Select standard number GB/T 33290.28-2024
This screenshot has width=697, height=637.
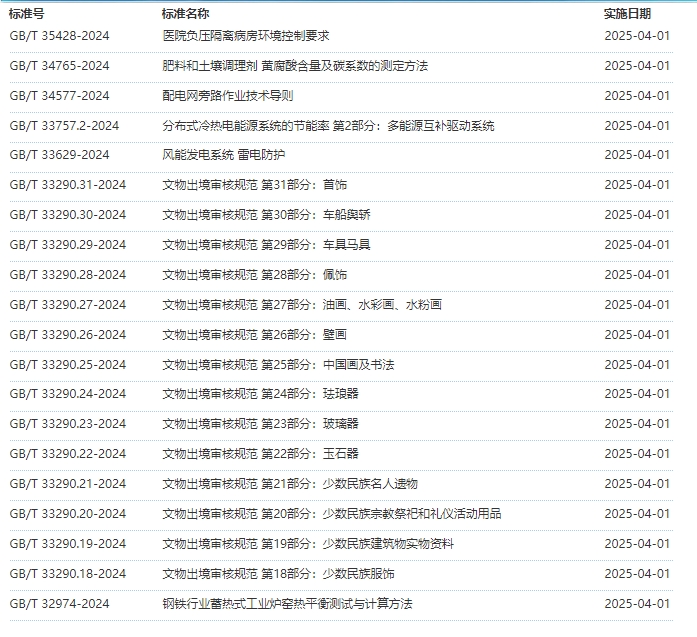pyautogui.click(x=67, y=275)
